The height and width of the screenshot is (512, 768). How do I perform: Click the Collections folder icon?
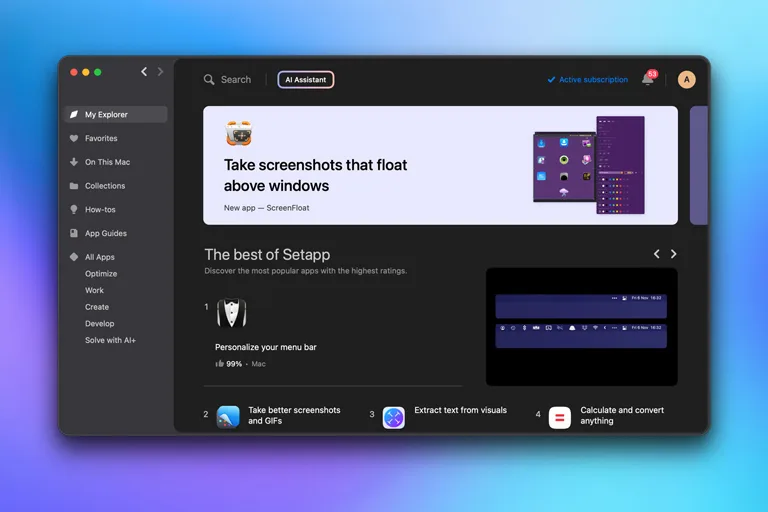74,186
